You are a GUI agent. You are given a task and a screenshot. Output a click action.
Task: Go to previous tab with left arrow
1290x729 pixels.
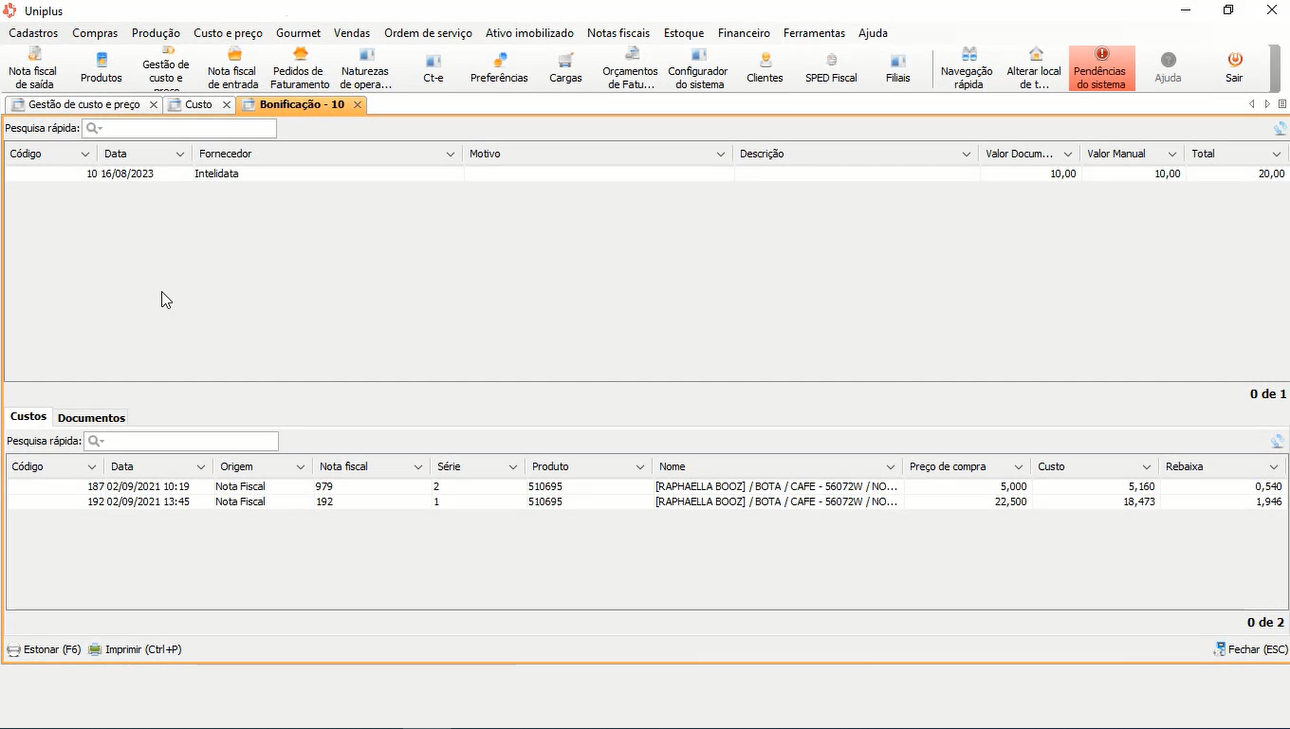click(x=1252, y=104)
